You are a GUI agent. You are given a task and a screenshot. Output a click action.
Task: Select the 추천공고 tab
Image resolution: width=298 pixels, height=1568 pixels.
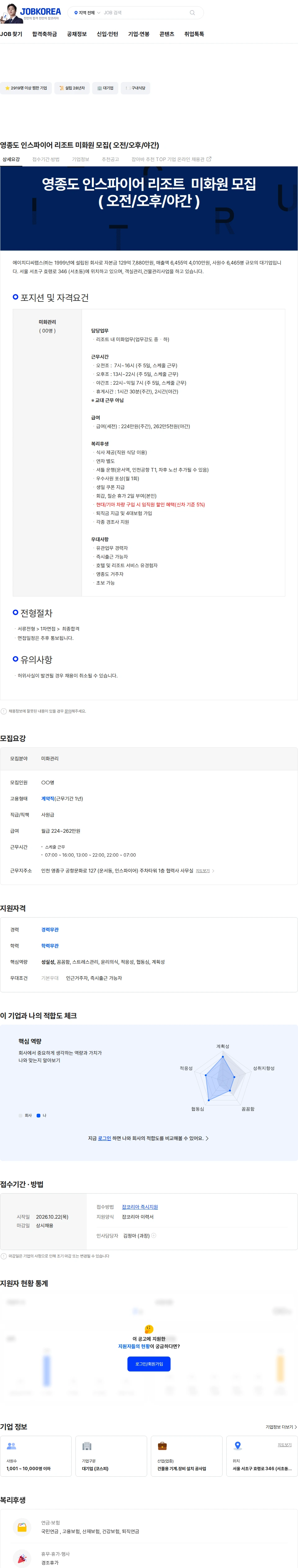point(110,160)
